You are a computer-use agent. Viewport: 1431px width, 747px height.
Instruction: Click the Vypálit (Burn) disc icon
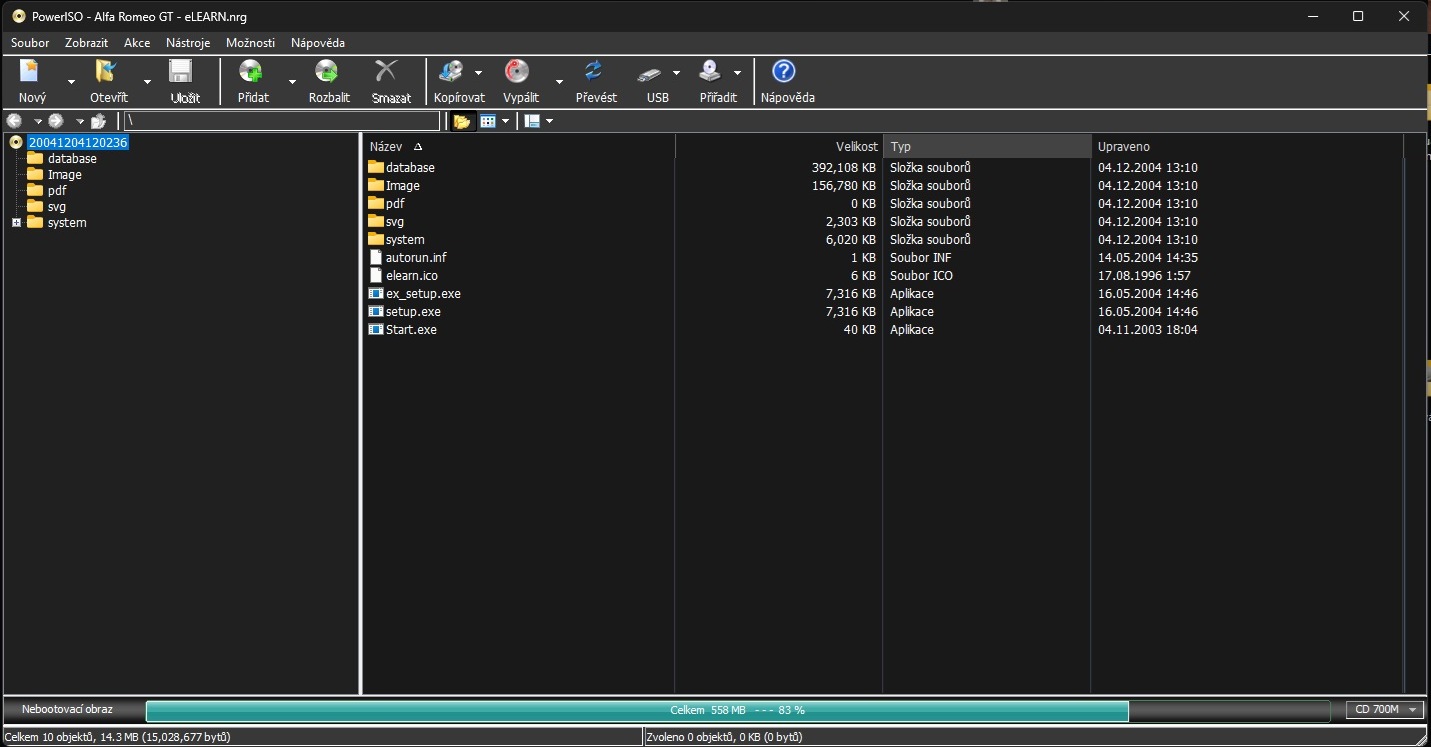click(x=517, y=72)
